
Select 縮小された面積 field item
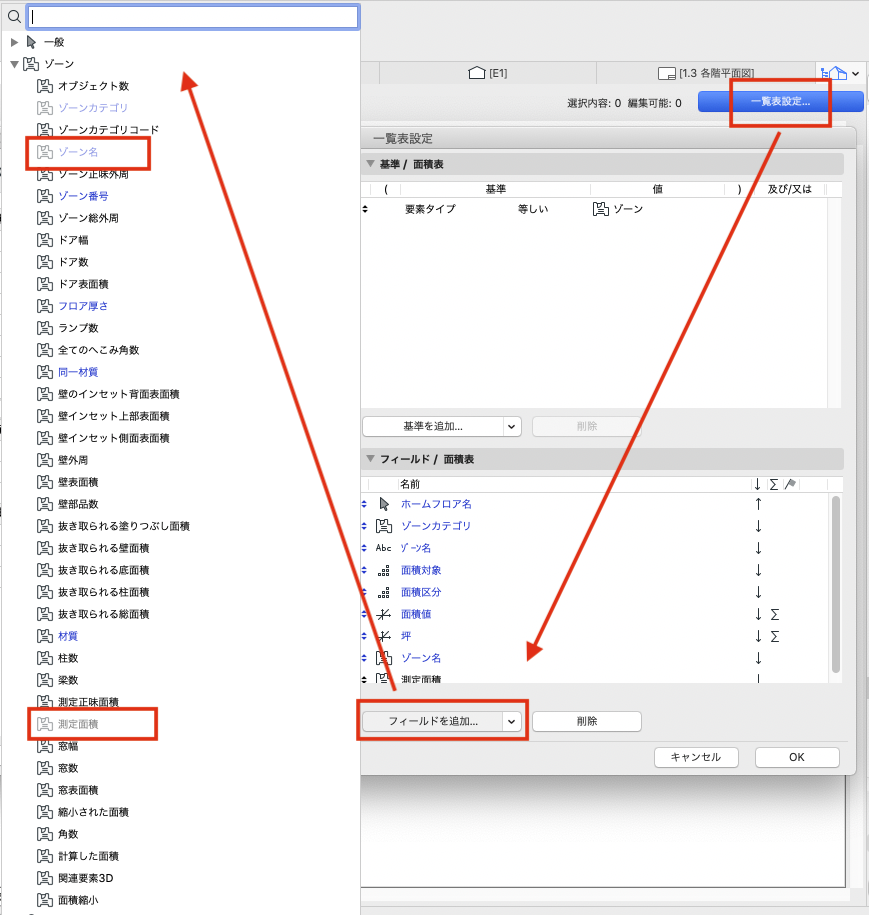[x=93, y=812]
